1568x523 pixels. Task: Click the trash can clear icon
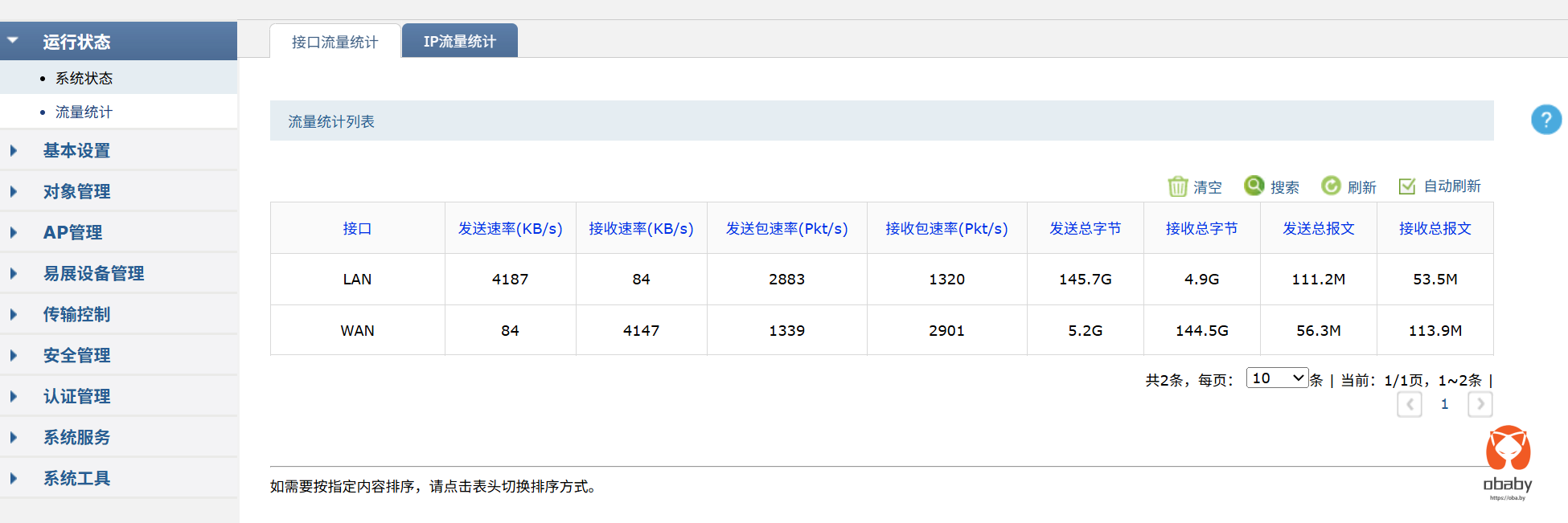pos(1177,186)
